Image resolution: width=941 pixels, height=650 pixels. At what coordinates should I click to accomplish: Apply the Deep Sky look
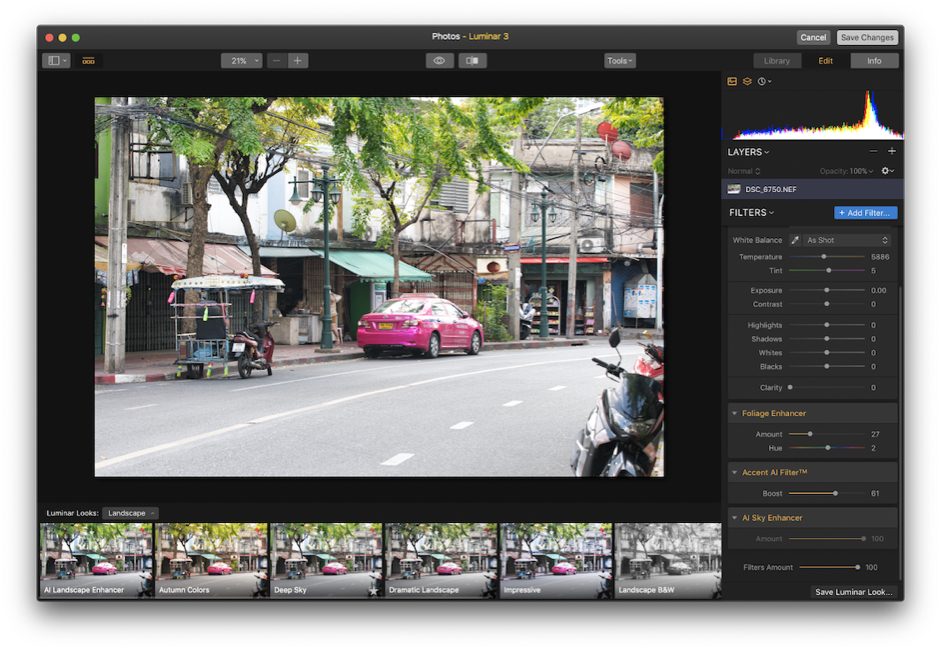click(x=326, y=561)
